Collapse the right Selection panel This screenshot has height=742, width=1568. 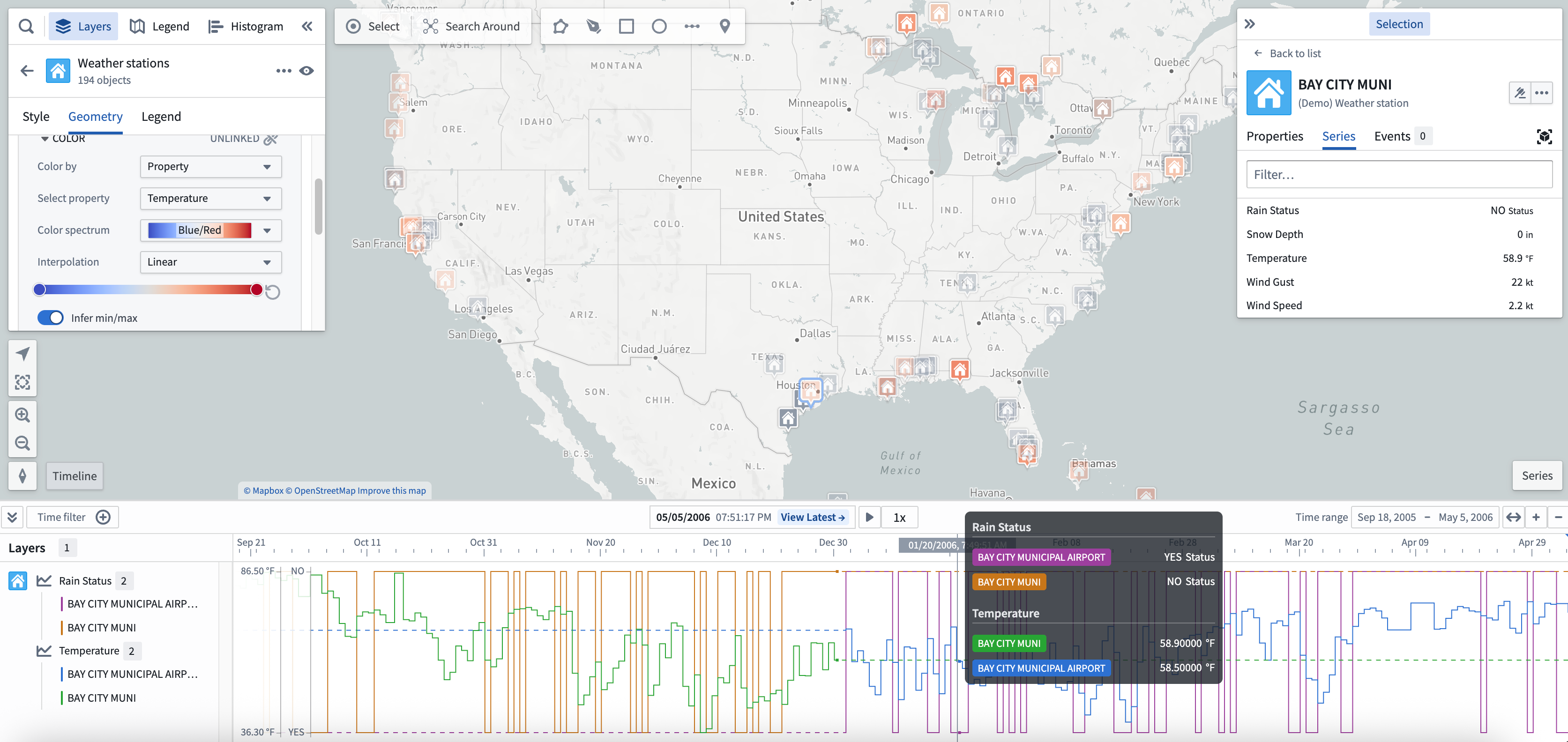point(1250,24)
